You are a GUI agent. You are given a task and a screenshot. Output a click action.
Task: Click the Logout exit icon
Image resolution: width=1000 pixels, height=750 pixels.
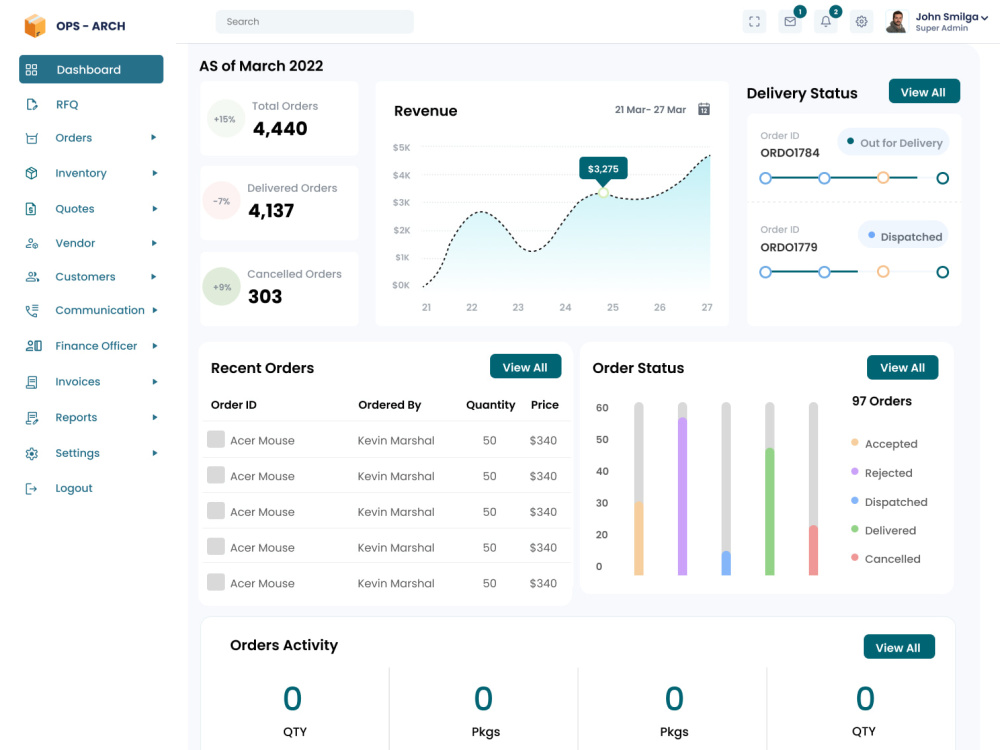pyautogui.click(x=31, y=489)
